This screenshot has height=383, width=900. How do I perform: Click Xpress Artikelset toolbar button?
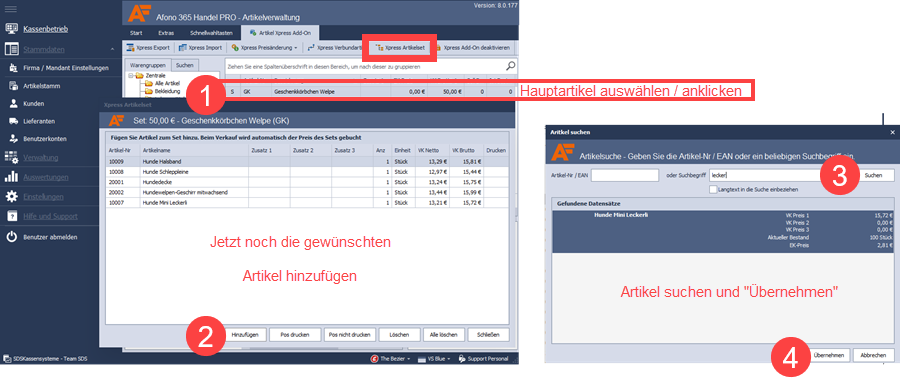point(400,48)
